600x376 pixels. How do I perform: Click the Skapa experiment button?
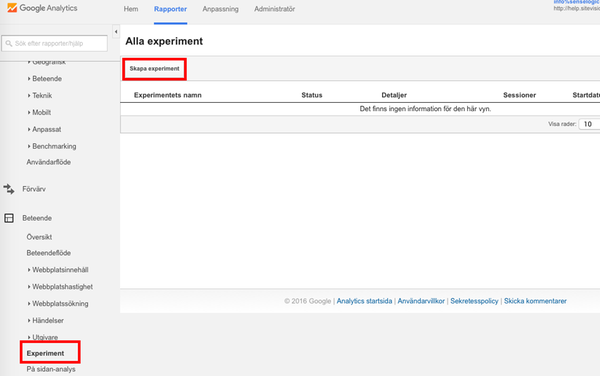[155, 69]
